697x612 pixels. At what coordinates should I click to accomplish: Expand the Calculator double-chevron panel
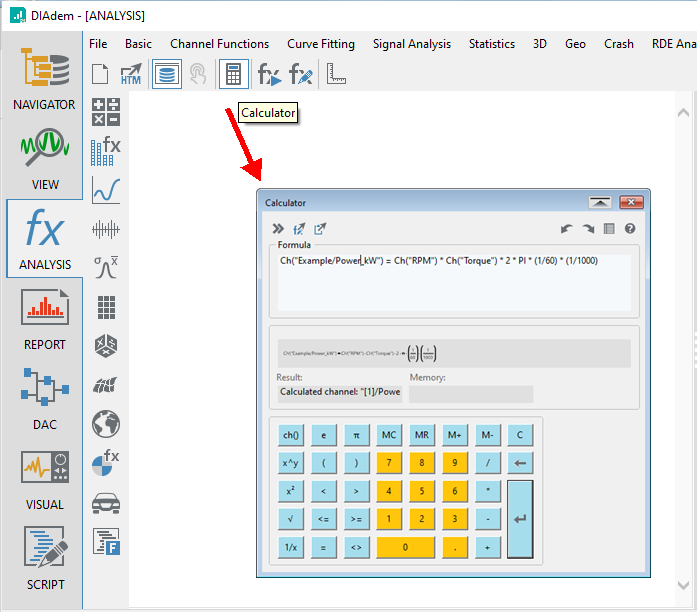277,229
